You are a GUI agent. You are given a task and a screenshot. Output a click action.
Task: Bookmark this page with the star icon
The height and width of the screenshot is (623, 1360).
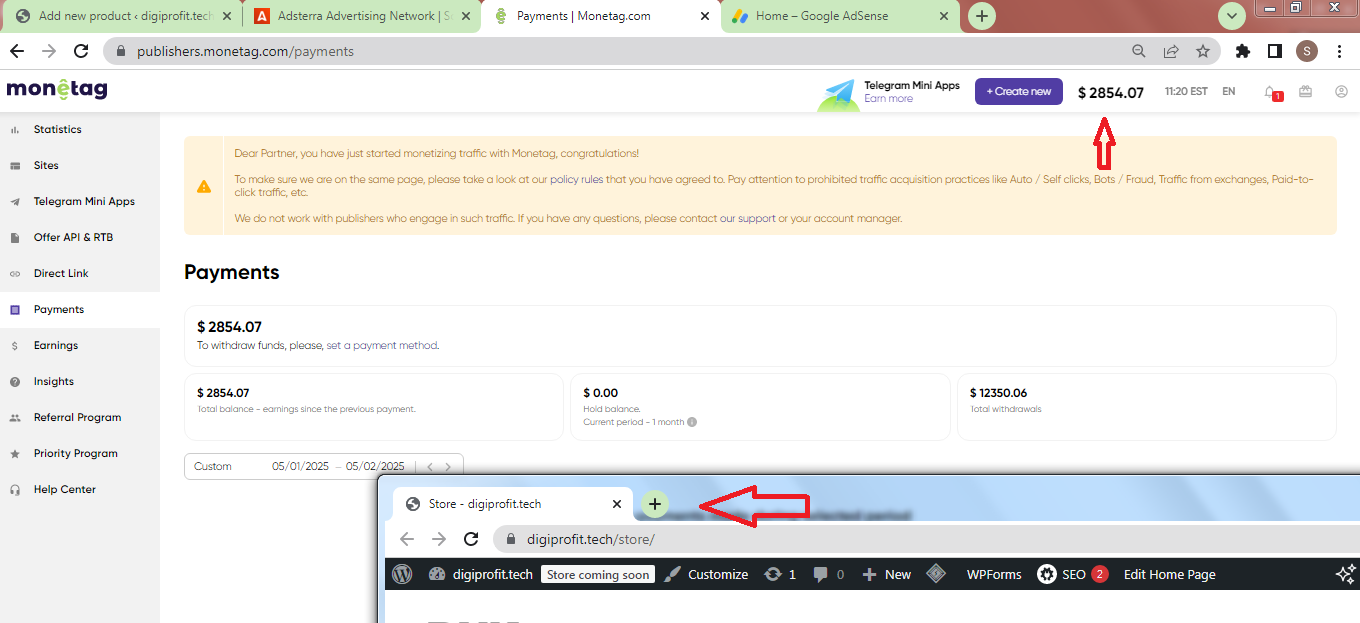(x=1202, y=51)
